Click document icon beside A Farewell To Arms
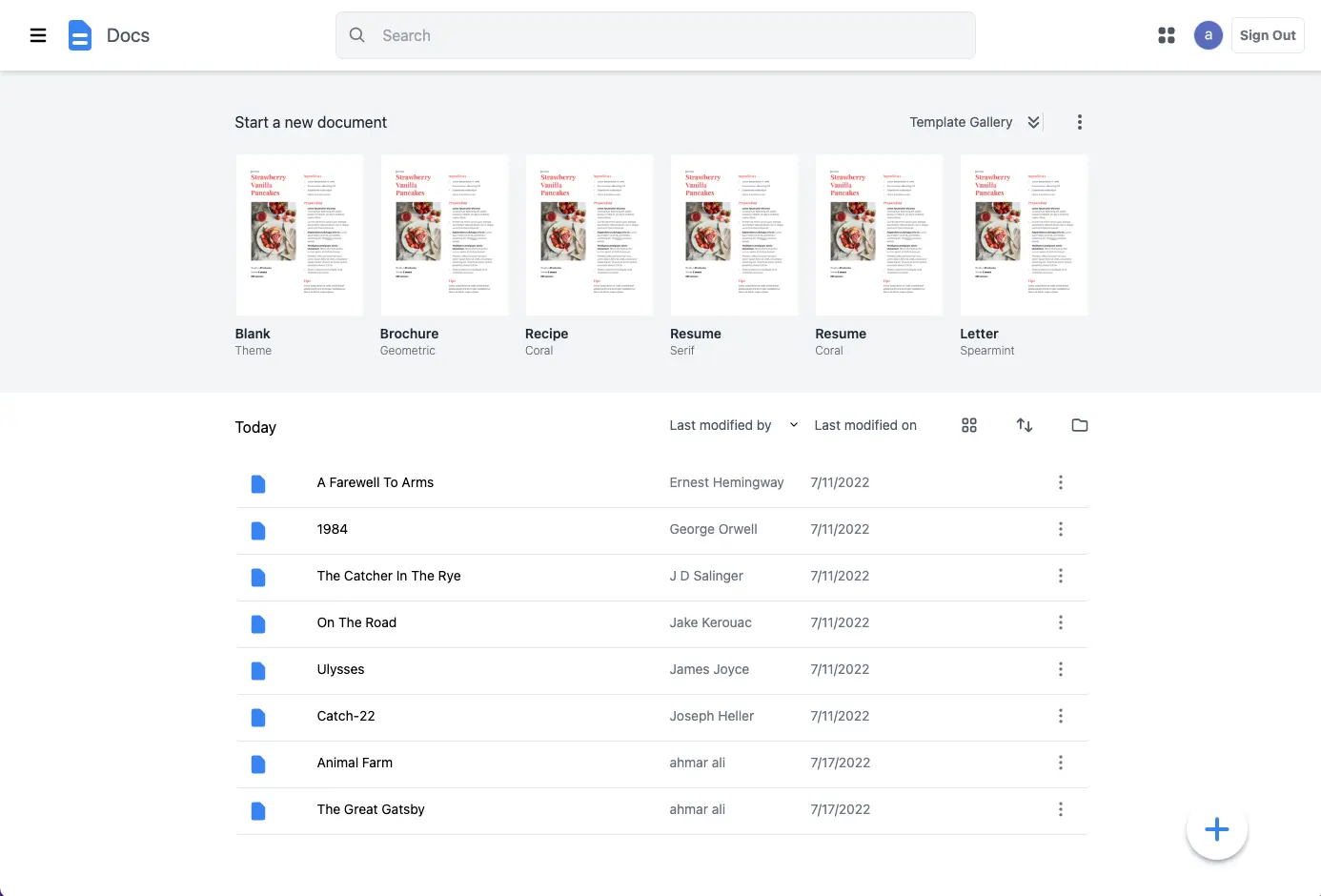 click(258, 484)
